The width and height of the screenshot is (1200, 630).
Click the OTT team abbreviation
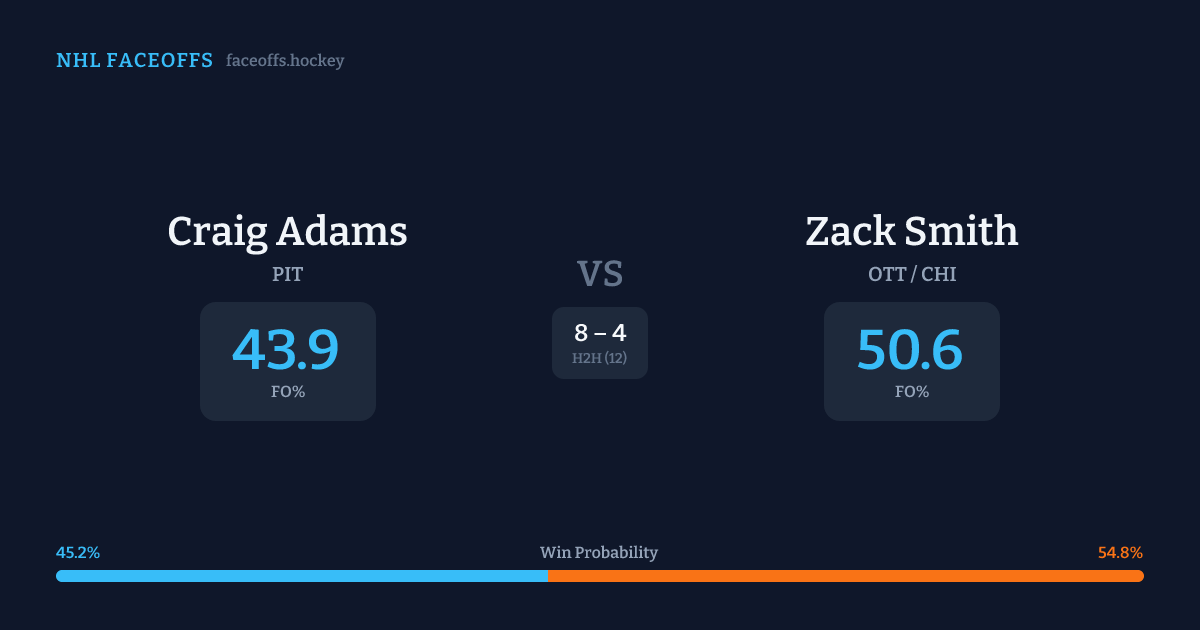(x=887, y=274)
